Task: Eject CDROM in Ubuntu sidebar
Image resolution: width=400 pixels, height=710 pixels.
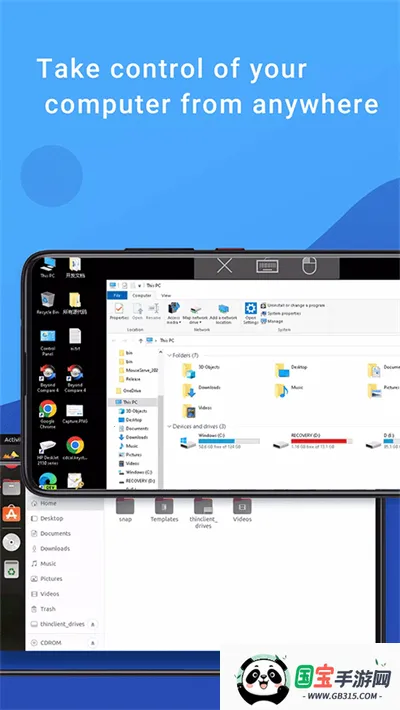Action: [93, 643]
